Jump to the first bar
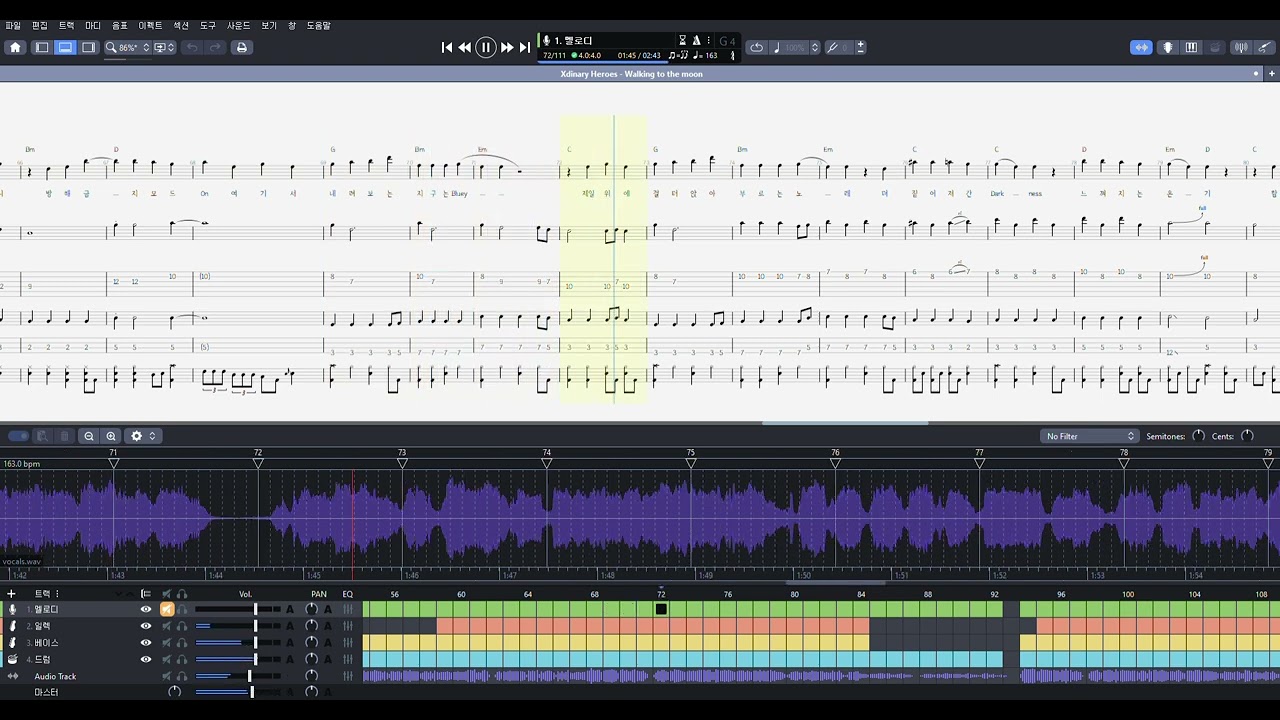Viewport: 1280px width, 720px height. (x=447, y=47)
